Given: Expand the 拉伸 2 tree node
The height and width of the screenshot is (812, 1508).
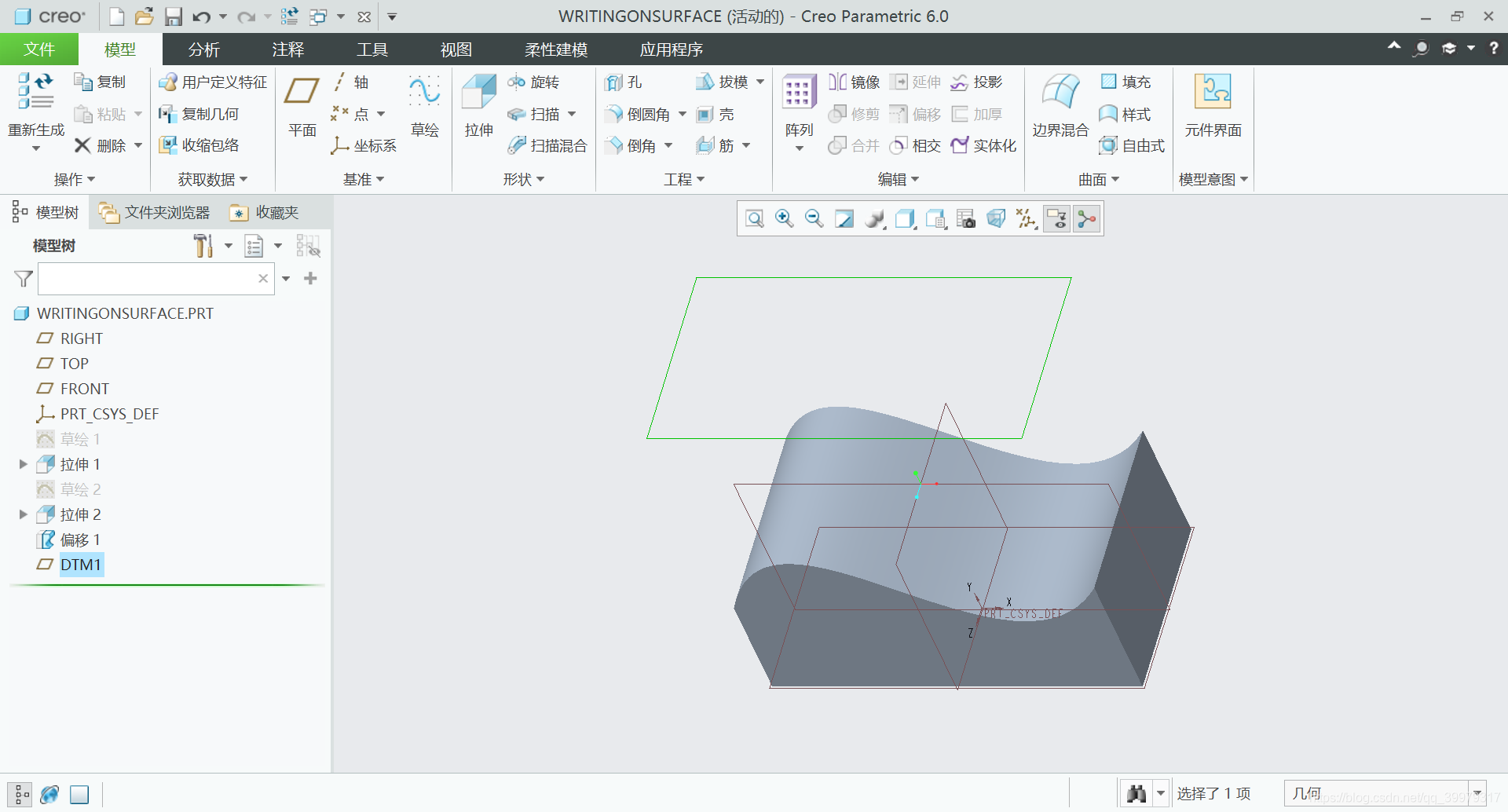Looking at the screenshot, I should pyautogui.click(x=23, y=514).
